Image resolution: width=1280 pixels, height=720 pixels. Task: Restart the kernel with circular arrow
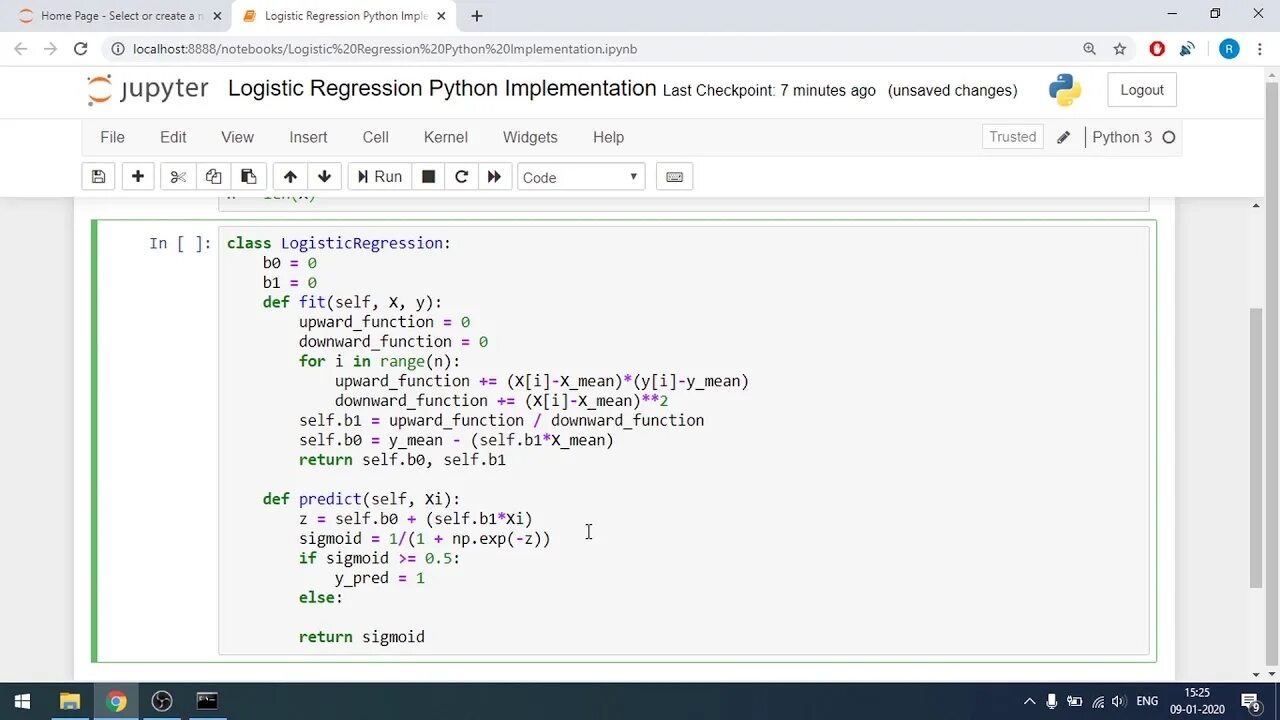[x=461, y=177]
